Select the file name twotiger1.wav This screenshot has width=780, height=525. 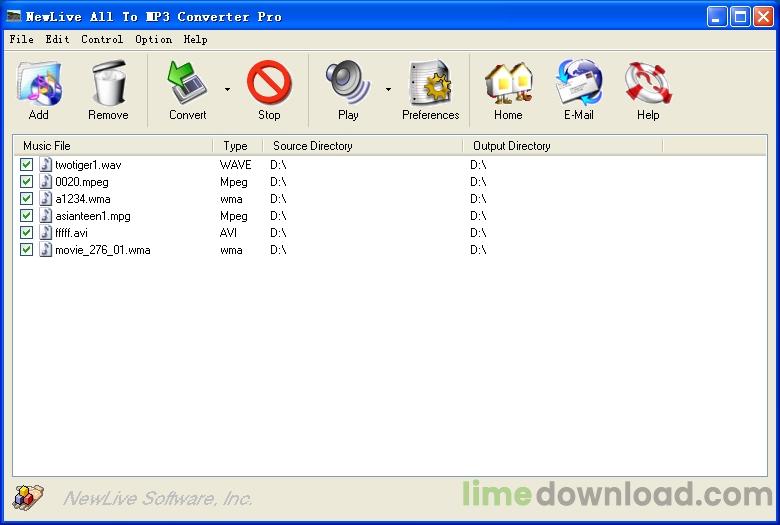point(88,165)
